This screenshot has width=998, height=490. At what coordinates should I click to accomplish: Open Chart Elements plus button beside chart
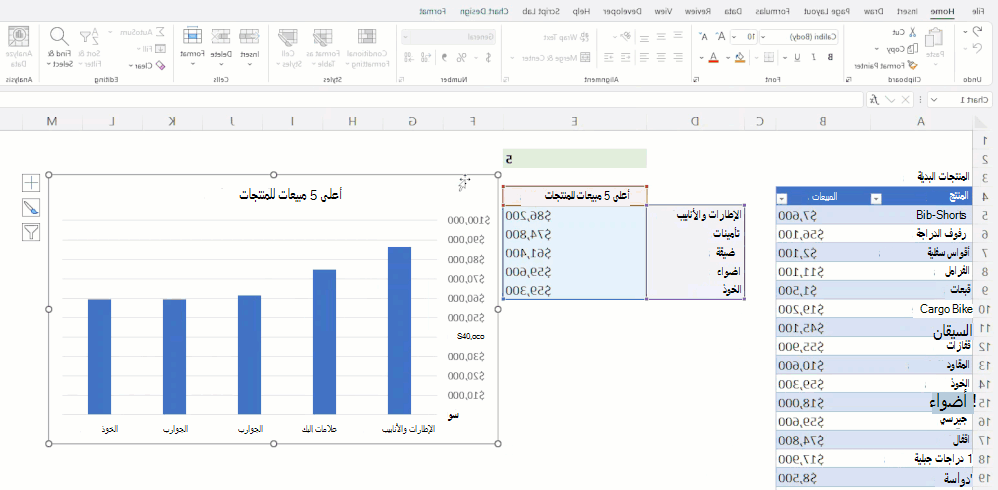coord(31,183)
